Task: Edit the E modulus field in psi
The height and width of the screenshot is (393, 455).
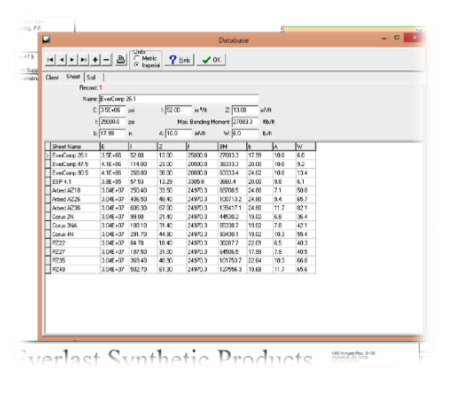Action: (x=112, y=110)
